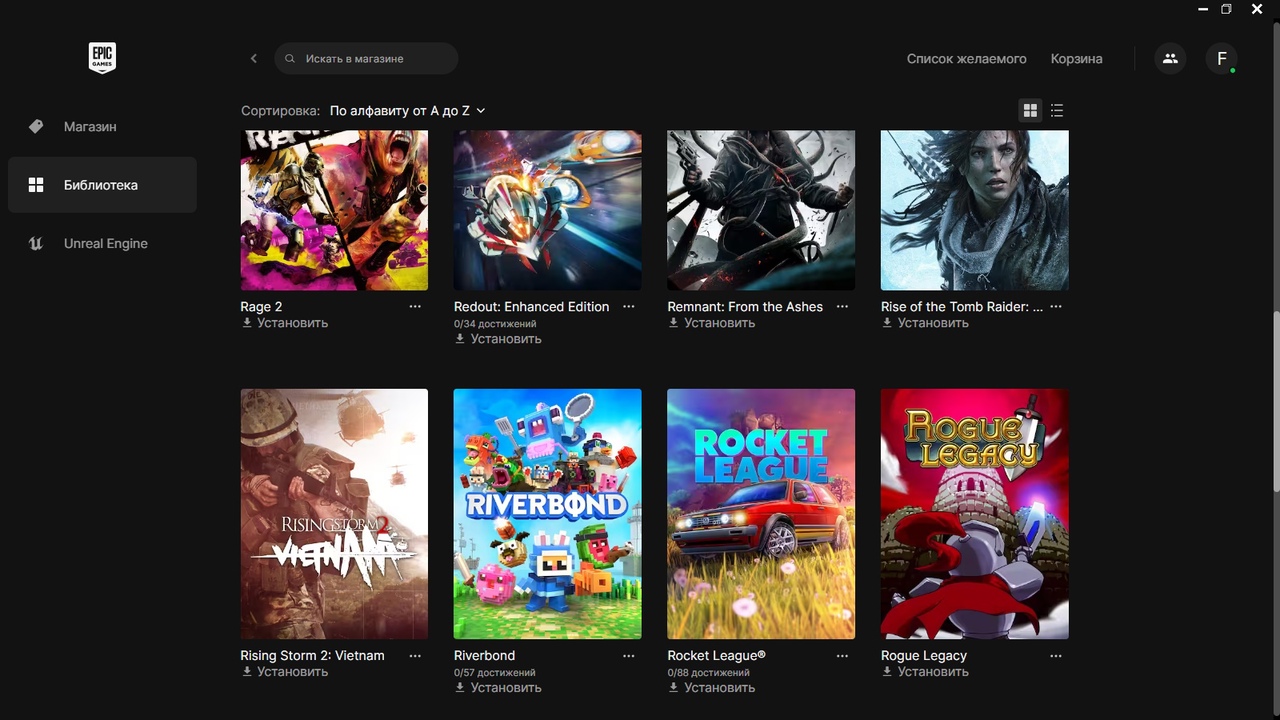The width and height of the screenshot is (1280, 720).
Task: Open Remnant: From the Ashes options menu
Action: [x=842, y=307]
